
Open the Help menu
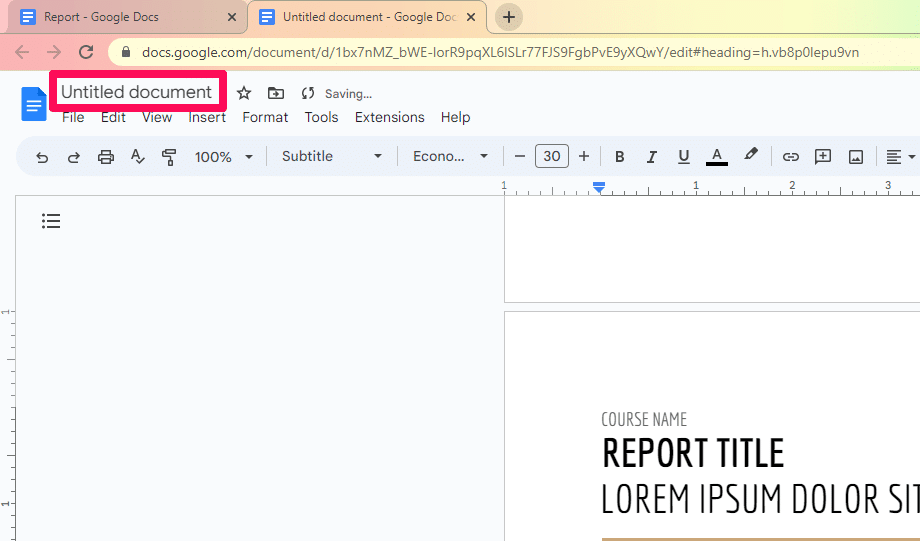point(455,117)
